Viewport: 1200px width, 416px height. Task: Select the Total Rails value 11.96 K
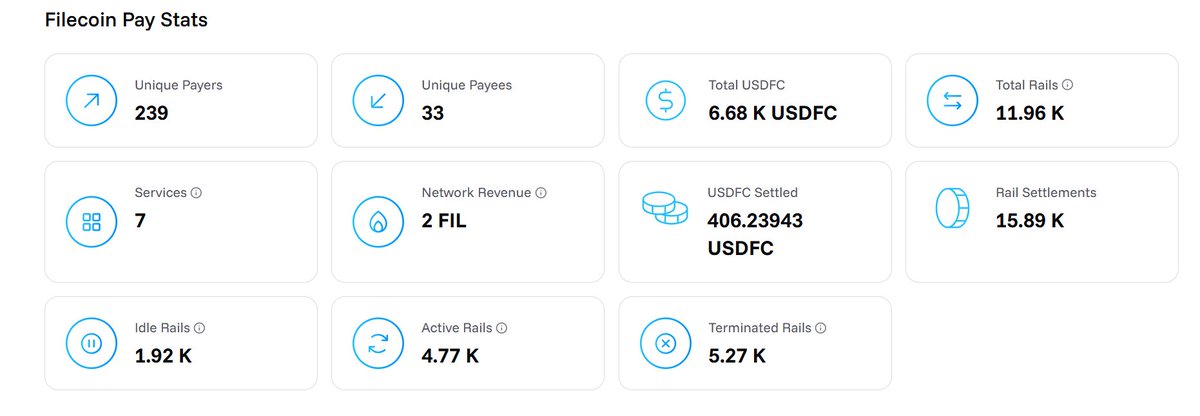click(x=1030, y=113)
